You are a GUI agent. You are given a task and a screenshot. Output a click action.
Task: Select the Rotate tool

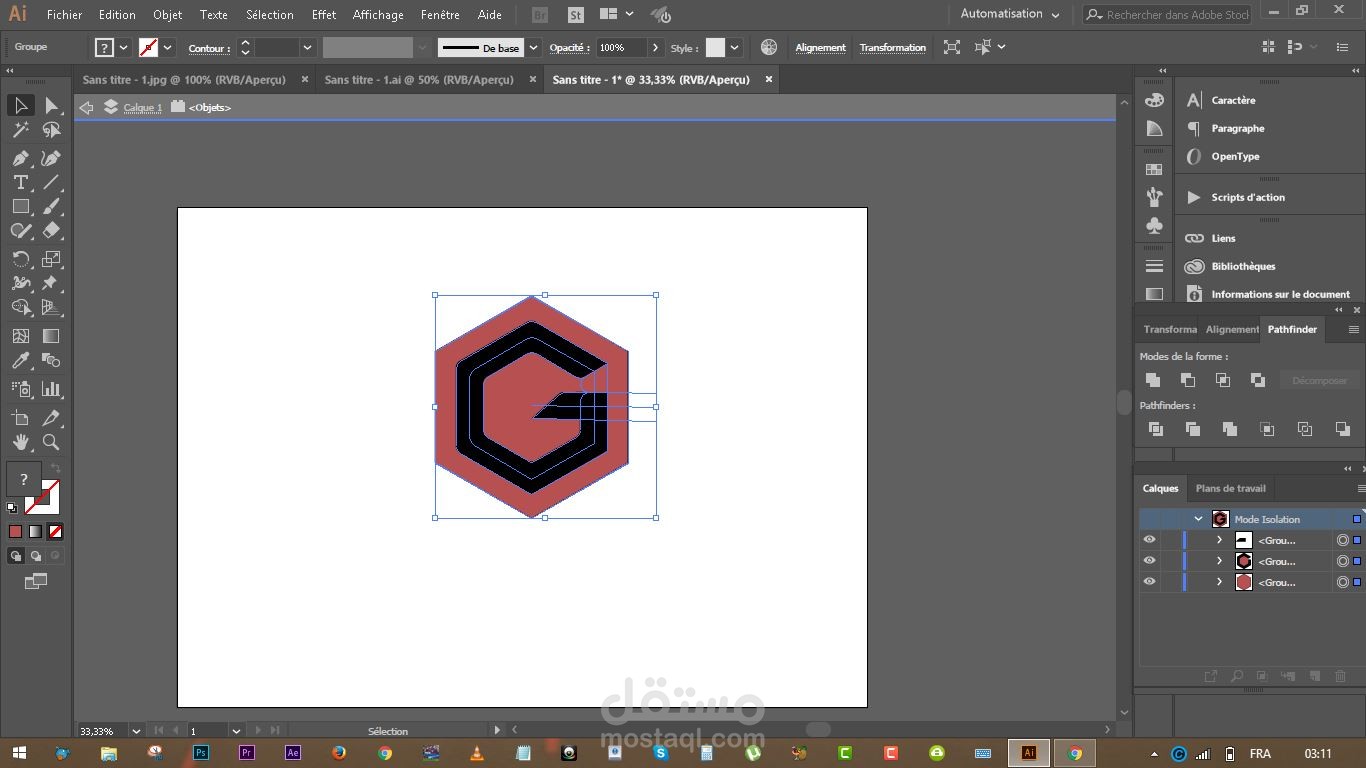[x=20, y=259]
